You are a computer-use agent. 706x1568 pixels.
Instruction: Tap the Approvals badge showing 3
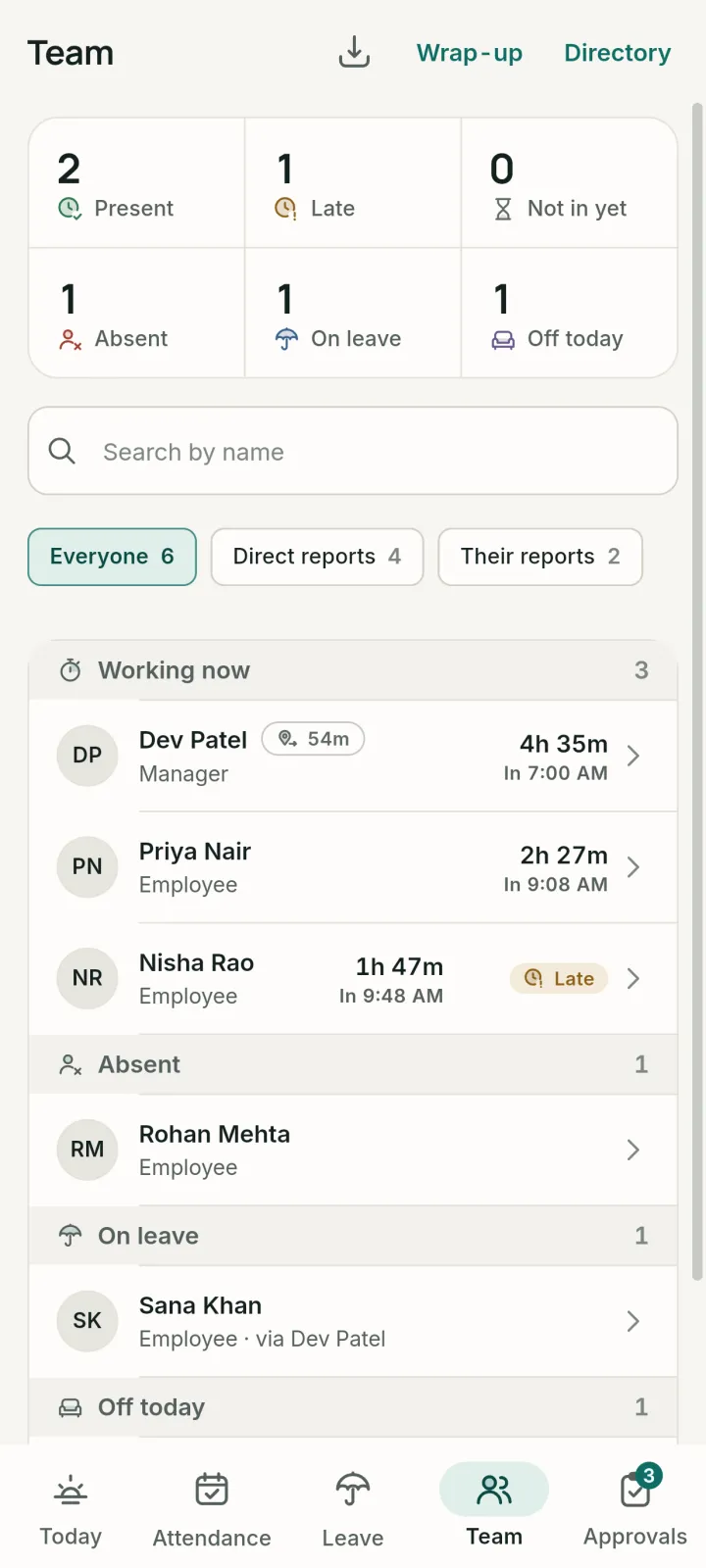click(648, 1475)
